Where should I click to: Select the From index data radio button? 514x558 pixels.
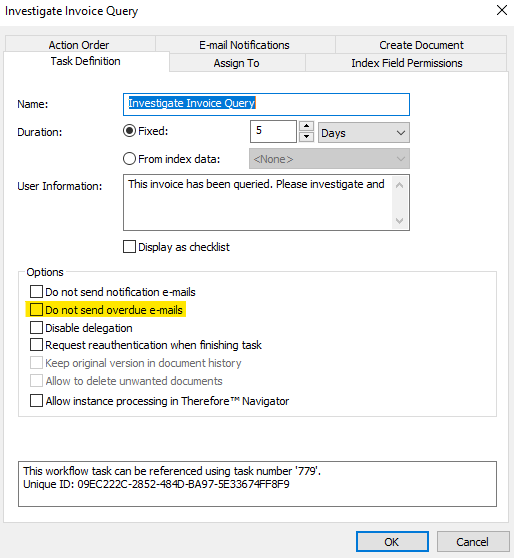click(x=129, y=158)
